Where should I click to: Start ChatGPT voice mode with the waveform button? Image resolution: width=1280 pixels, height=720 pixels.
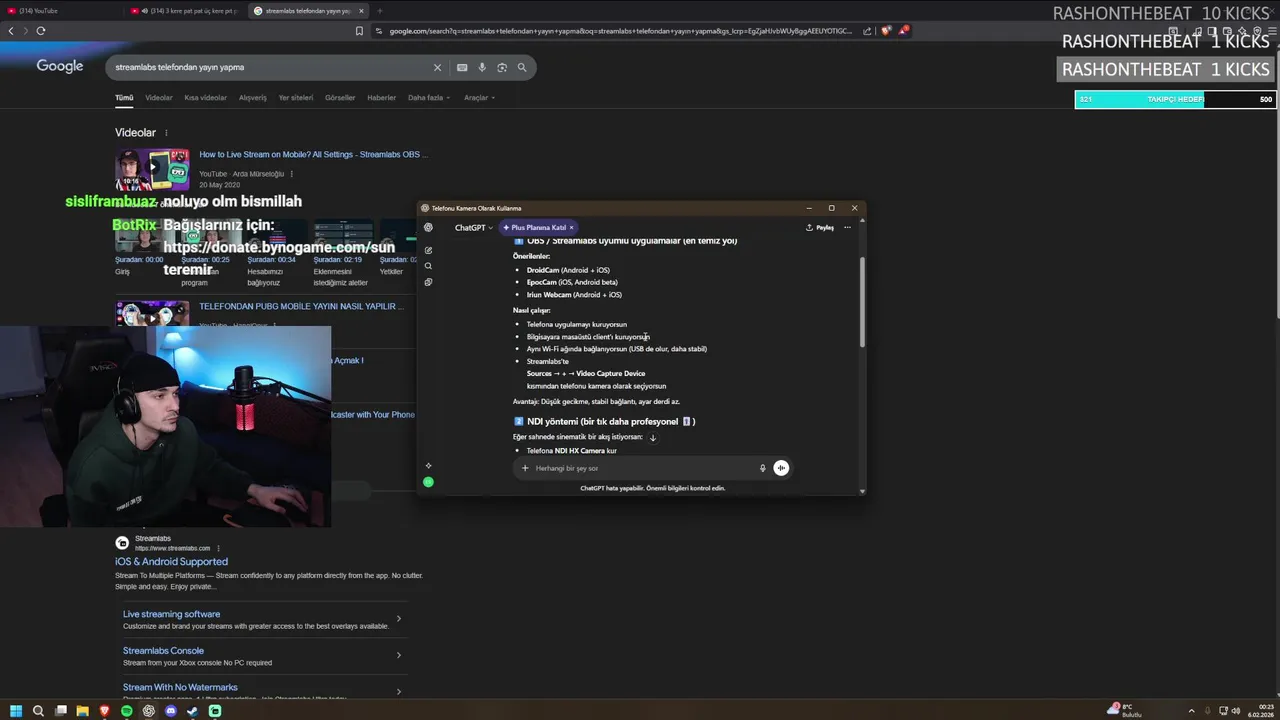point(781,468)
